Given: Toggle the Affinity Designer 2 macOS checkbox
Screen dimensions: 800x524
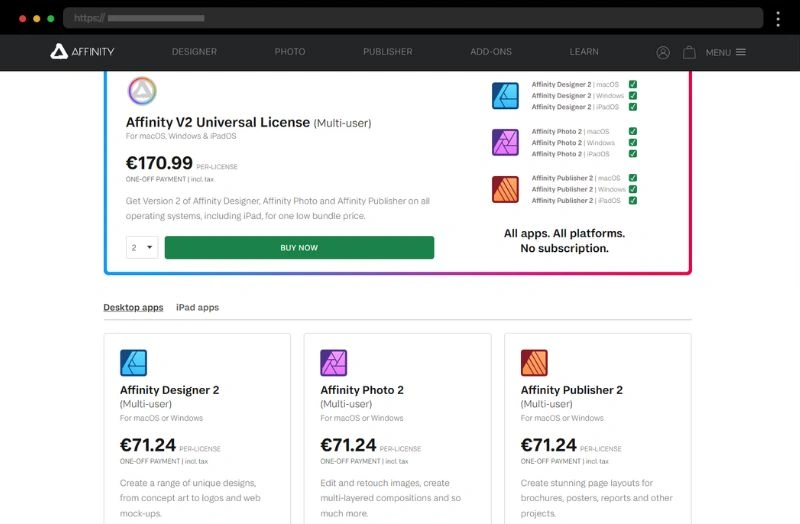Looking at the screenshot, I should [633, 84].
